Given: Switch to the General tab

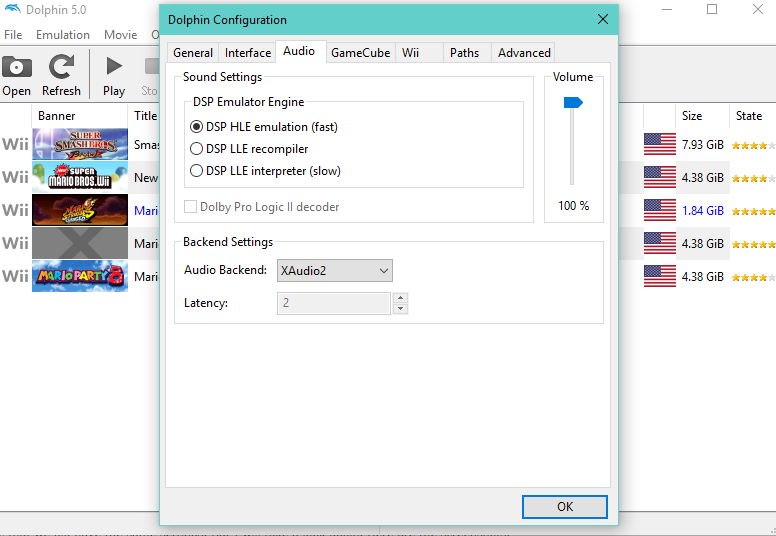Looking at the screenshot, I should click(193, 52).
